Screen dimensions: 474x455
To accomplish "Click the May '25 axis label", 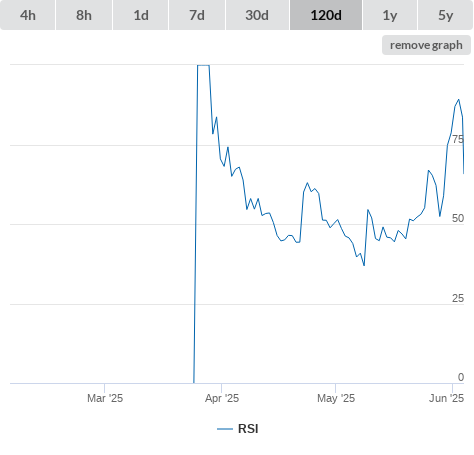I will point(336,398).
